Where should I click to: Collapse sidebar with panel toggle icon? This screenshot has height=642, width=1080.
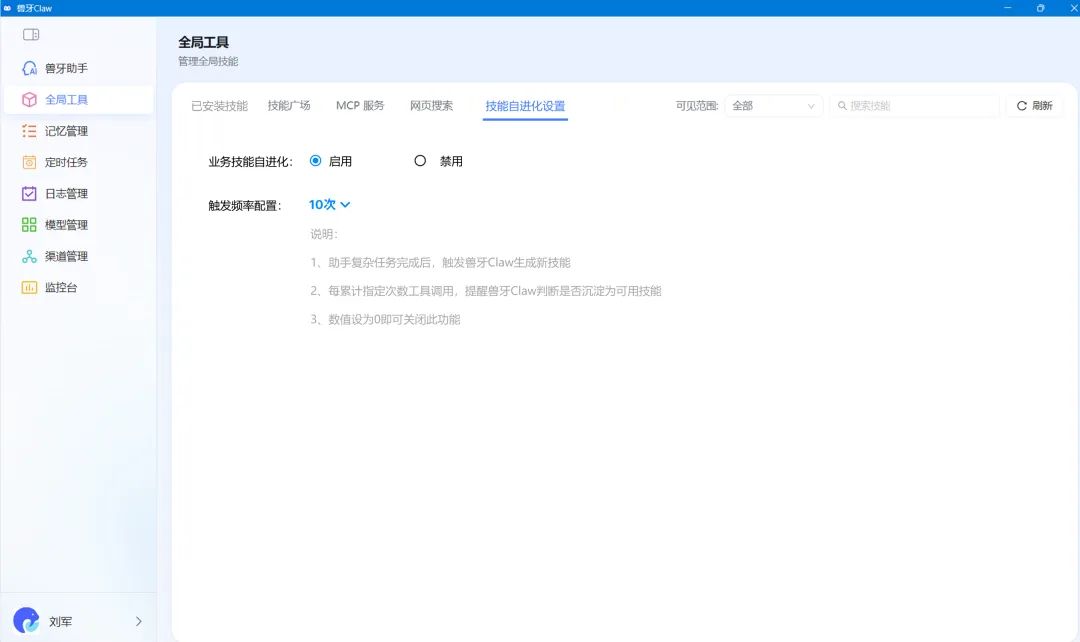point(31,34)
